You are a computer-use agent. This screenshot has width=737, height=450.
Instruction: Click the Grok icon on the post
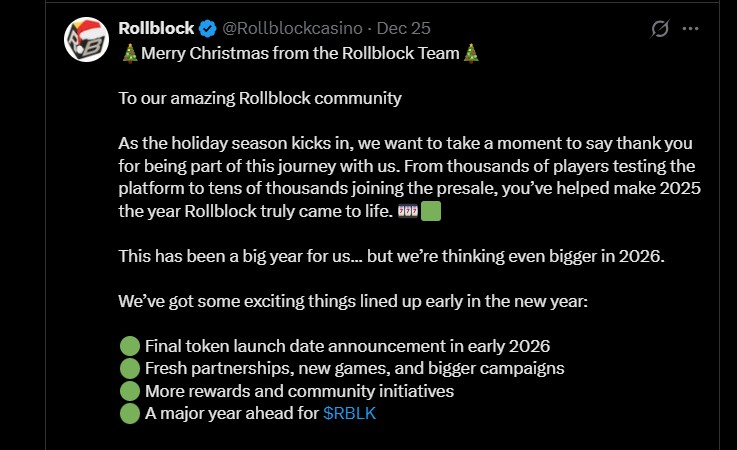659,29
